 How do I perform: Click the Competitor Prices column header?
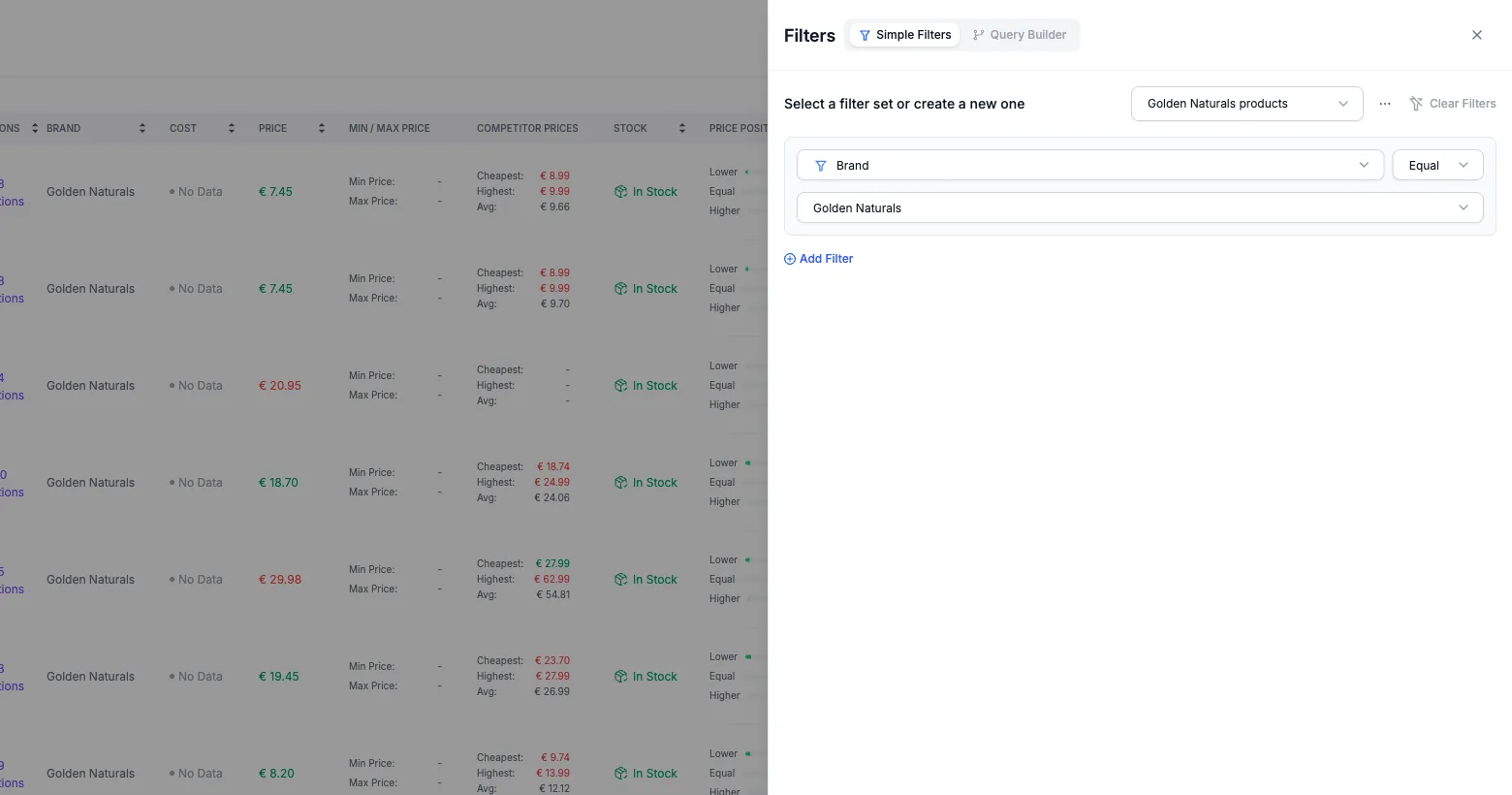(527, 128)
